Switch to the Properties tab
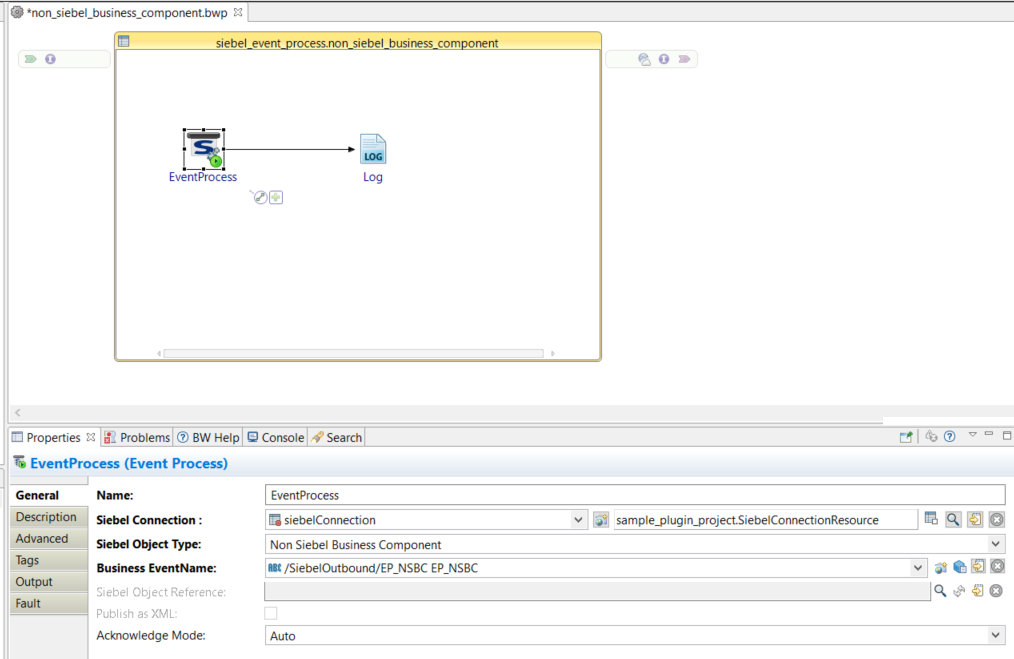This screenshot has width=1014, height=659. (53, 437)
